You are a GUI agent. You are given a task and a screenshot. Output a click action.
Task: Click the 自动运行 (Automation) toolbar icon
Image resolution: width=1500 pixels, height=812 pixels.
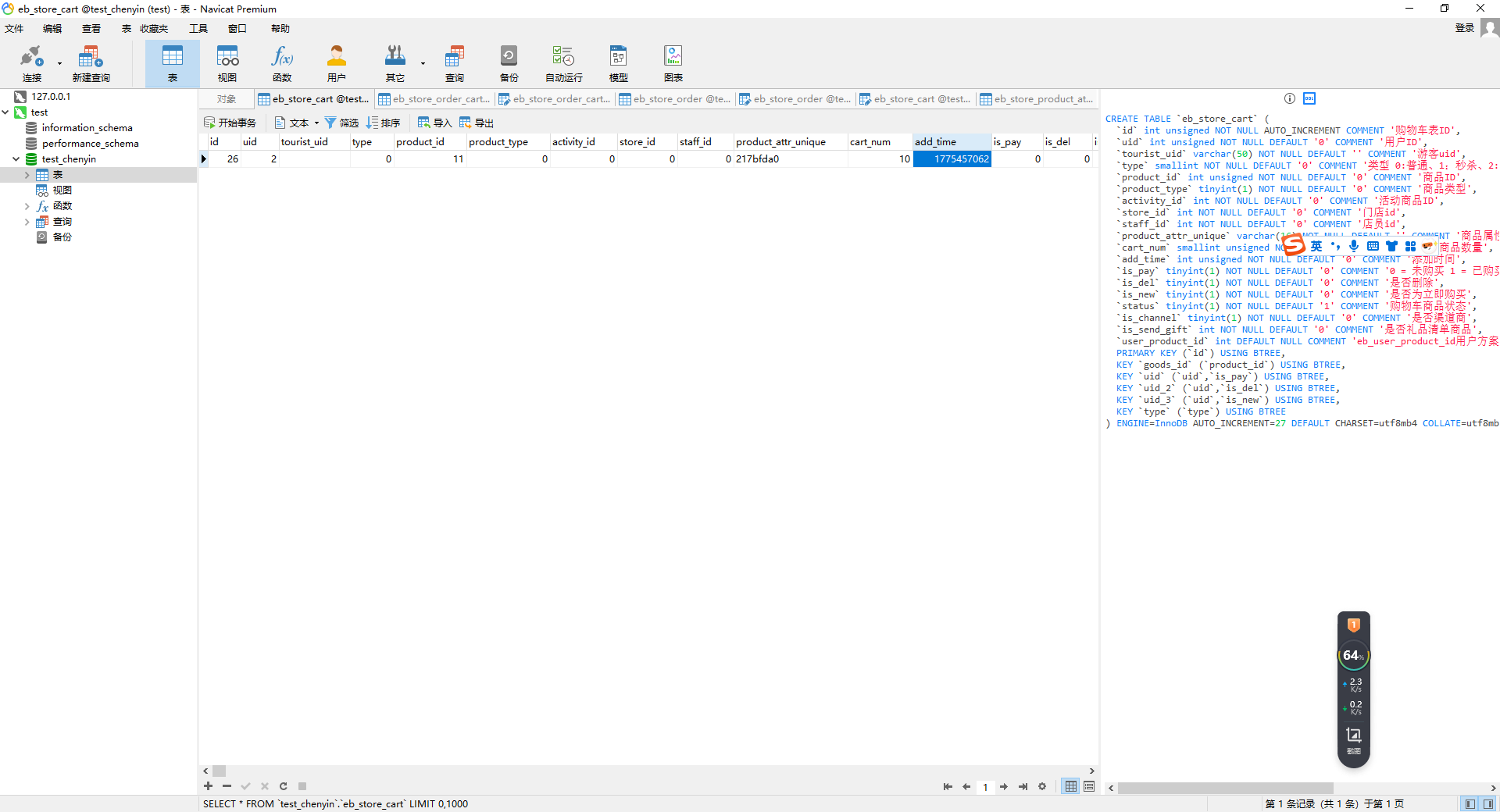[563, 62]
